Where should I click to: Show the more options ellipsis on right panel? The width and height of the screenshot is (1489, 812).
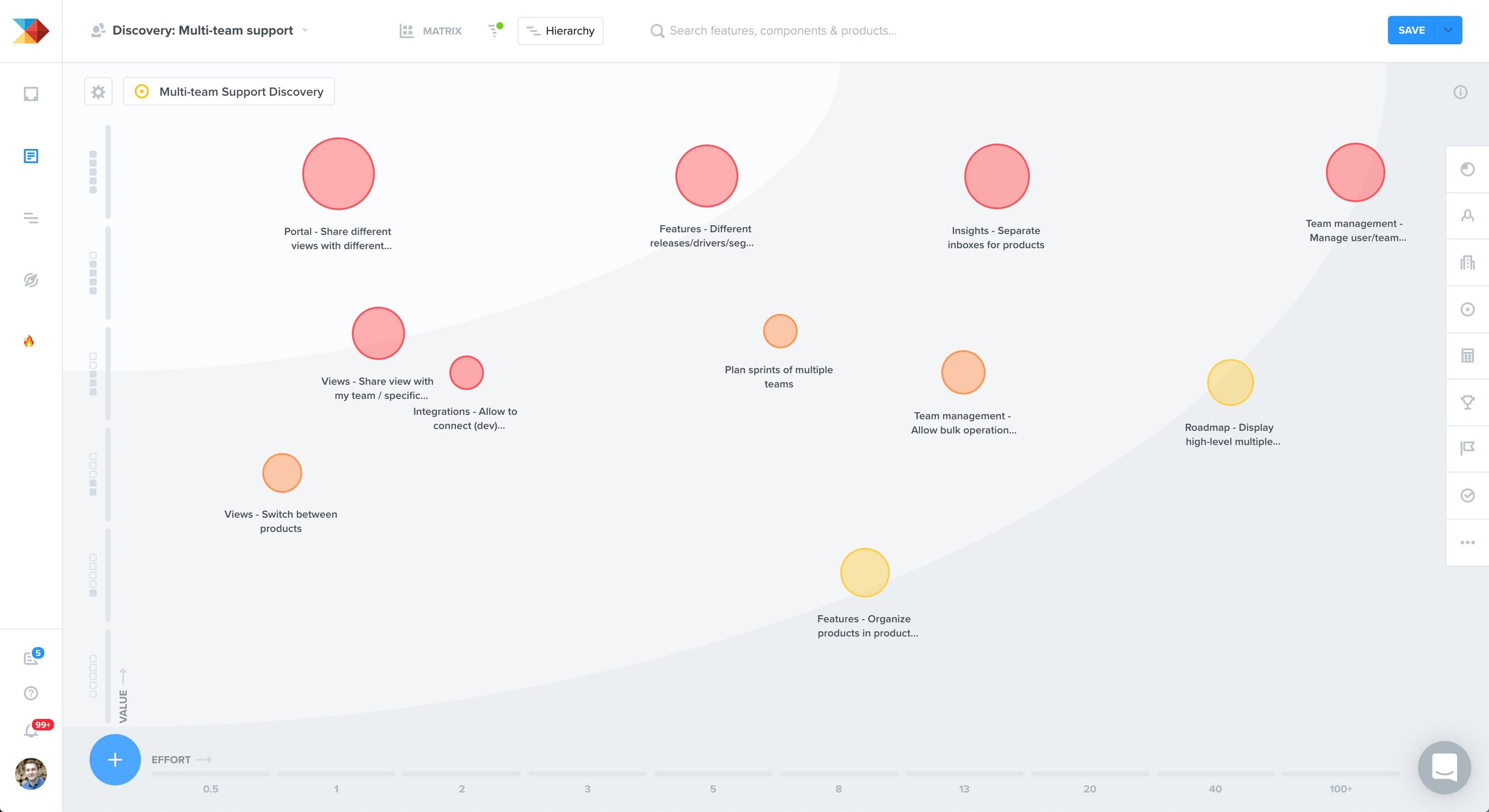(1467, 542)
